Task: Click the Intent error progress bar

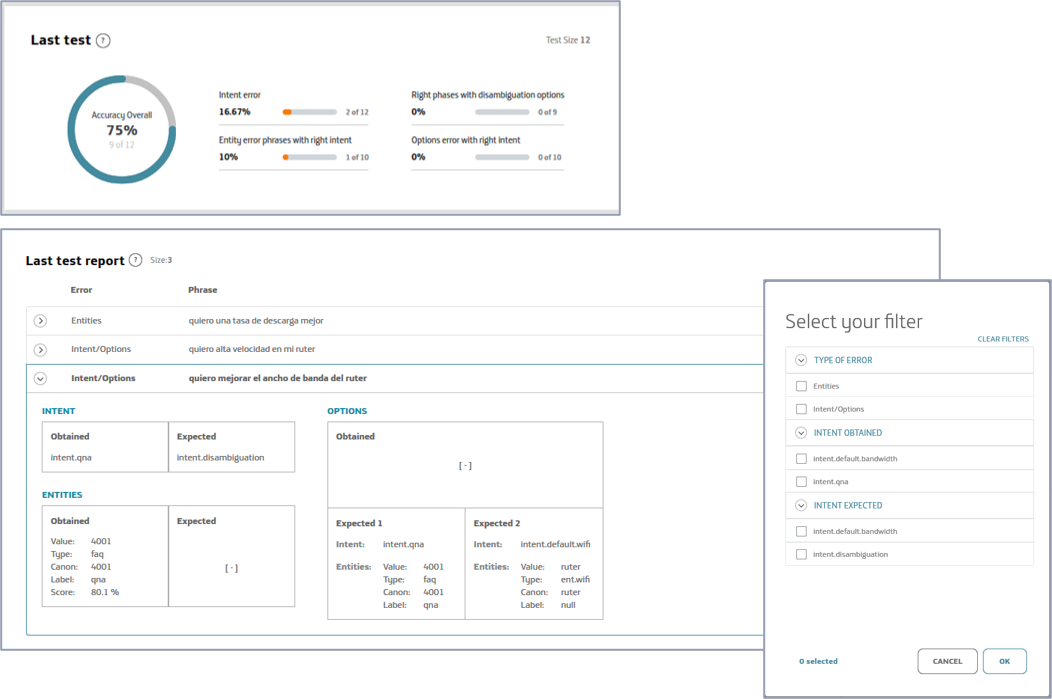Action: coord(309,112)
